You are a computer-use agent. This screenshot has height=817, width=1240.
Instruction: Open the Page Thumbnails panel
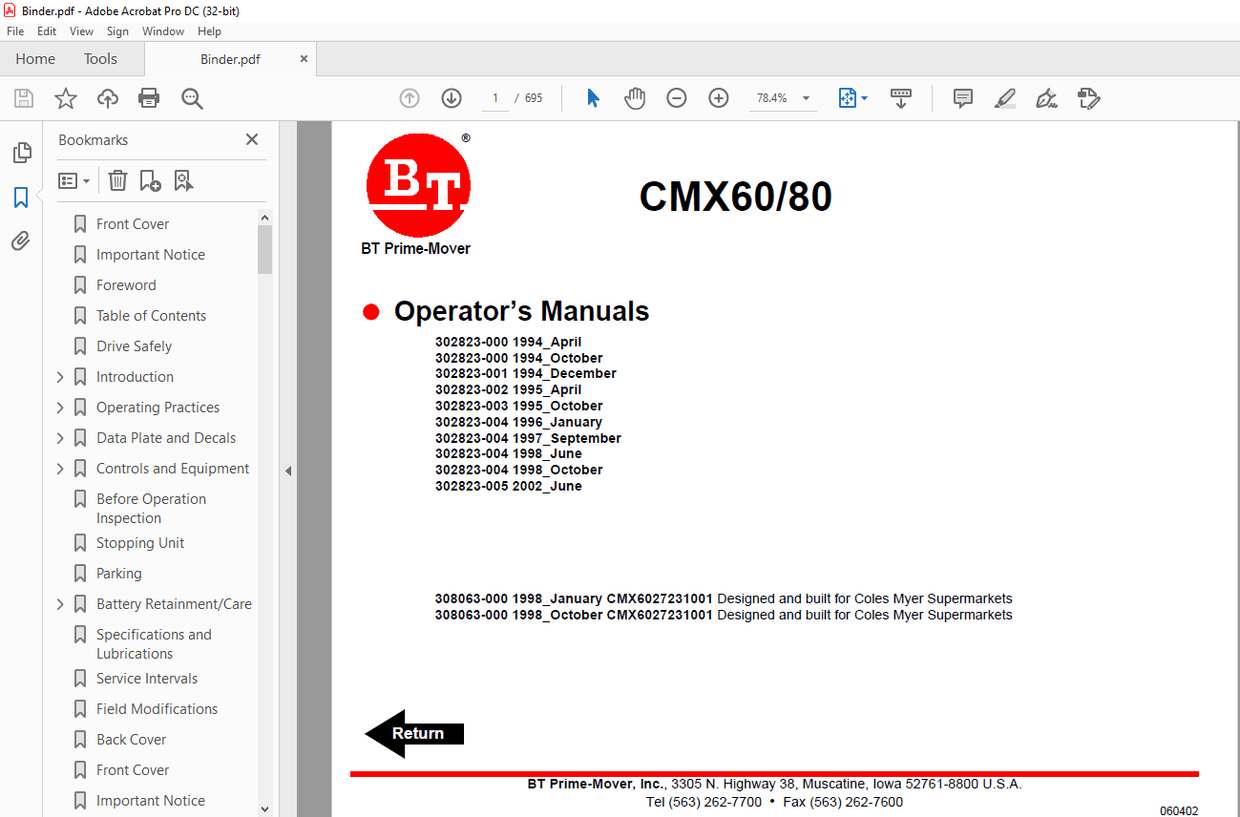tap(22, 152)
